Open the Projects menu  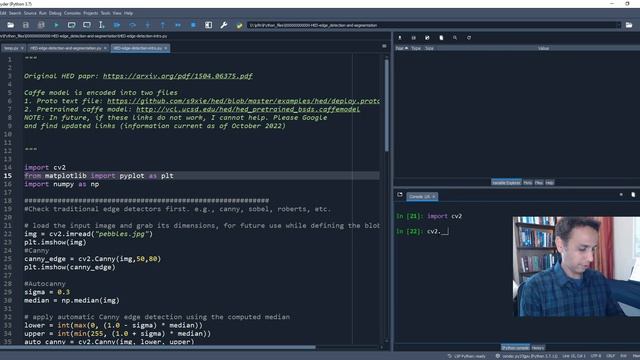click(x=91, y=13)
